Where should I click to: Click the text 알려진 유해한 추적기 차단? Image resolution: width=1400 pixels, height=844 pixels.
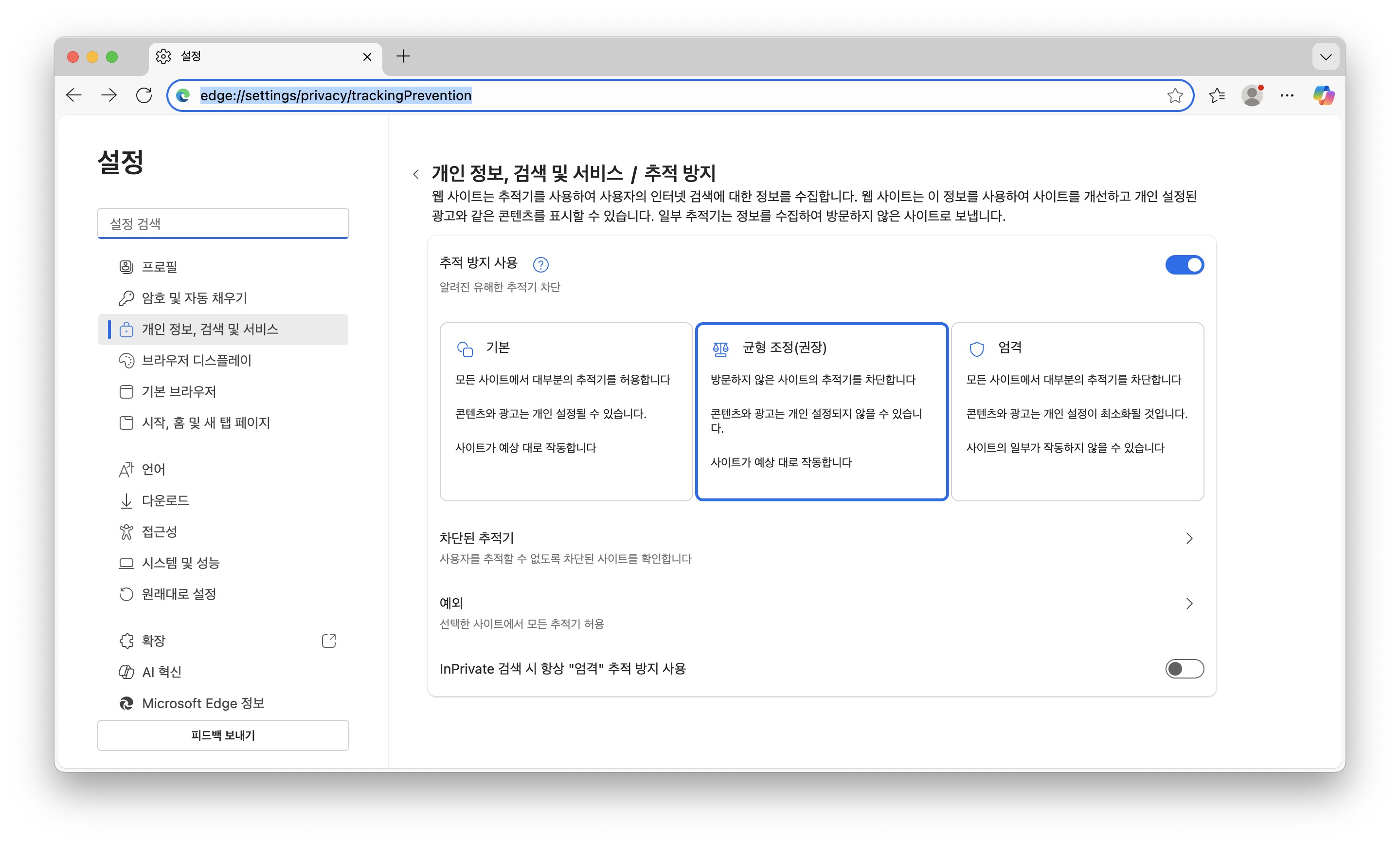coord(500,287)
